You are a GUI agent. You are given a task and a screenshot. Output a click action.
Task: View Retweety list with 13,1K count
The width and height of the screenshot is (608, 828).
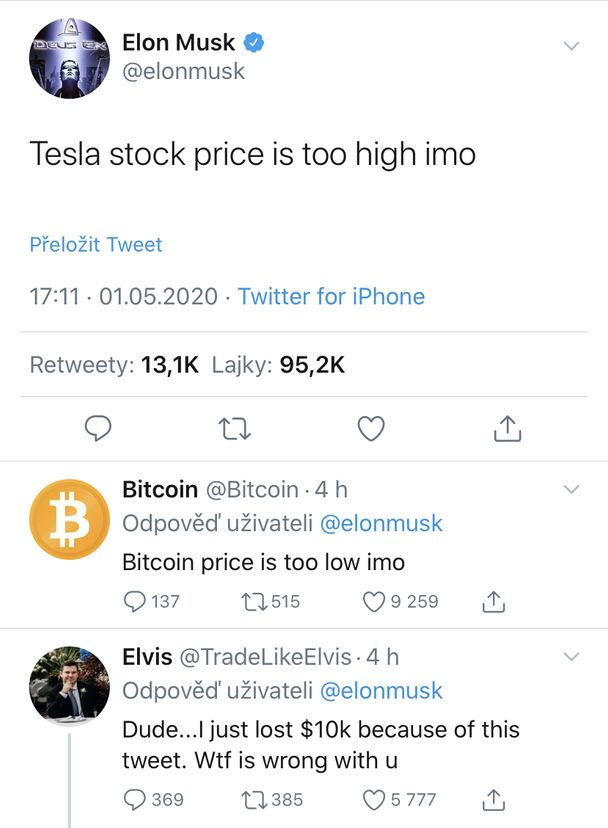114,365
